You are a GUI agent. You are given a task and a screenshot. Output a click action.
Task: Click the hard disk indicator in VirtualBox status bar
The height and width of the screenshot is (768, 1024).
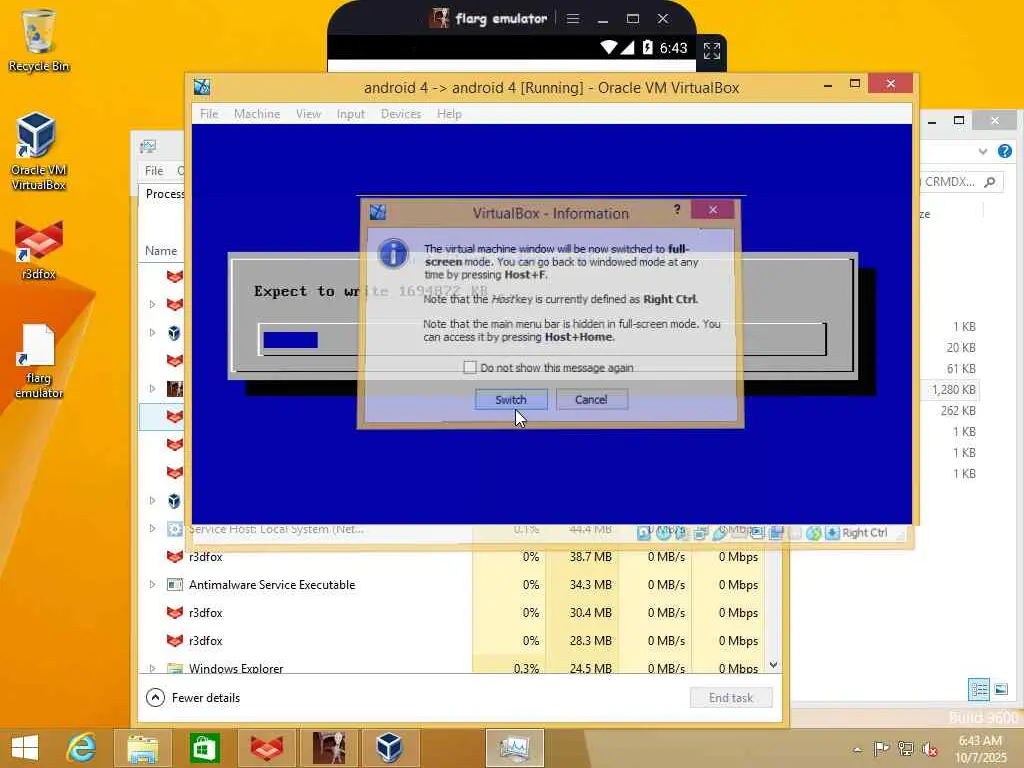[644, 533]
